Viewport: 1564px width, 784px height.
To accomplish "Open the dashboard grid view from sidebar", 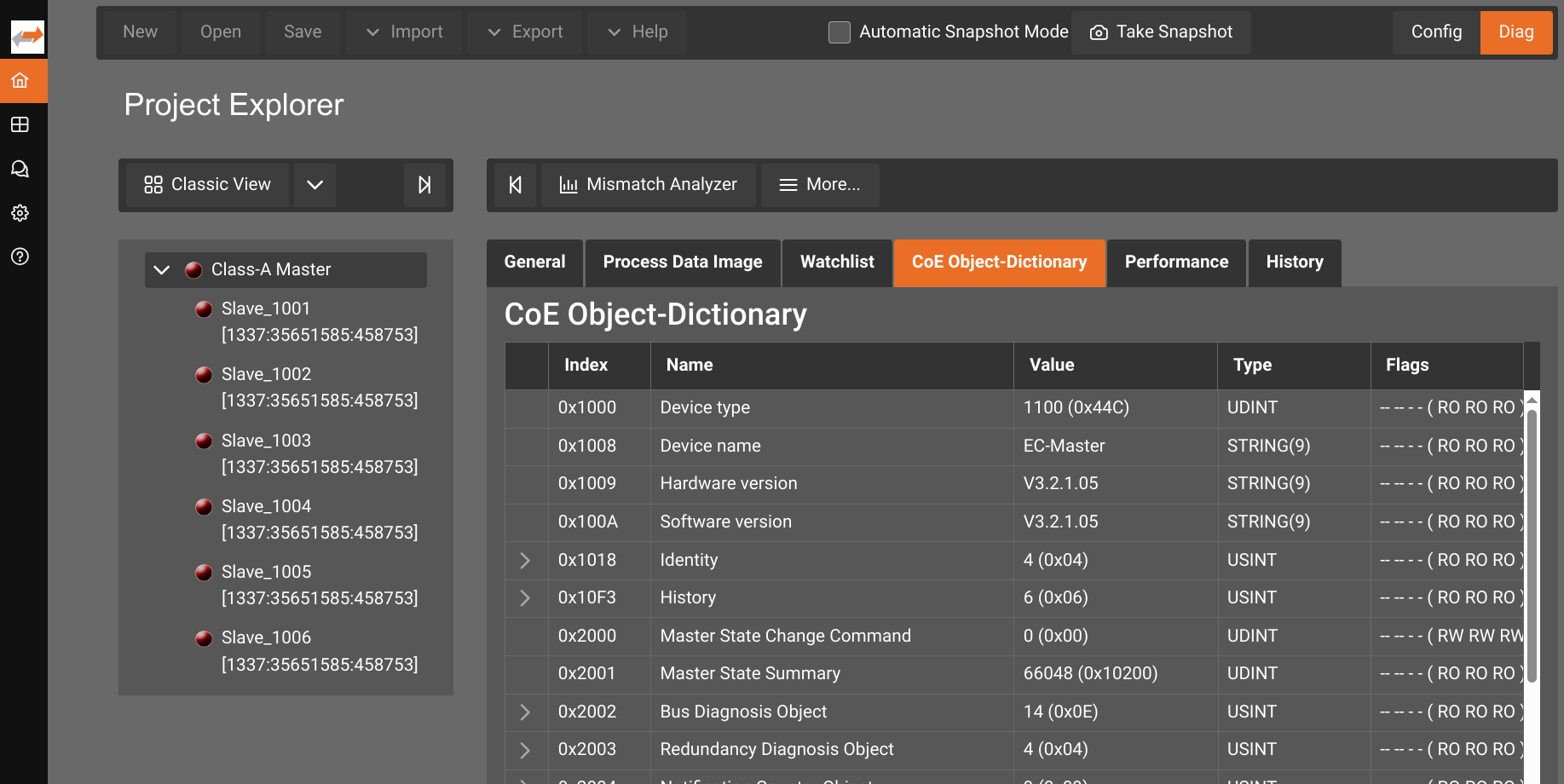I will pos(20,124).
